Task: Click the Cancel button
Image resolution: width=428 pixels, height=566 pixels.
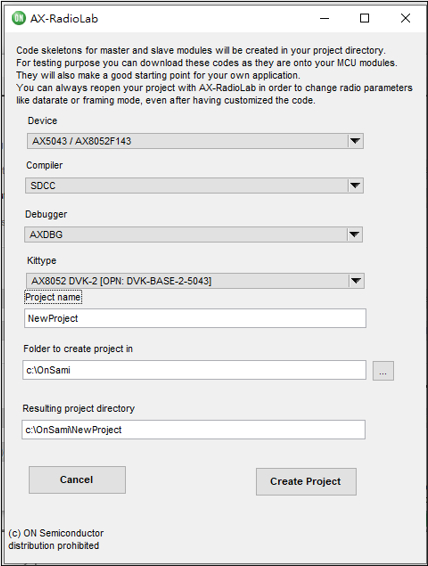Action: [x=77, y=480]
